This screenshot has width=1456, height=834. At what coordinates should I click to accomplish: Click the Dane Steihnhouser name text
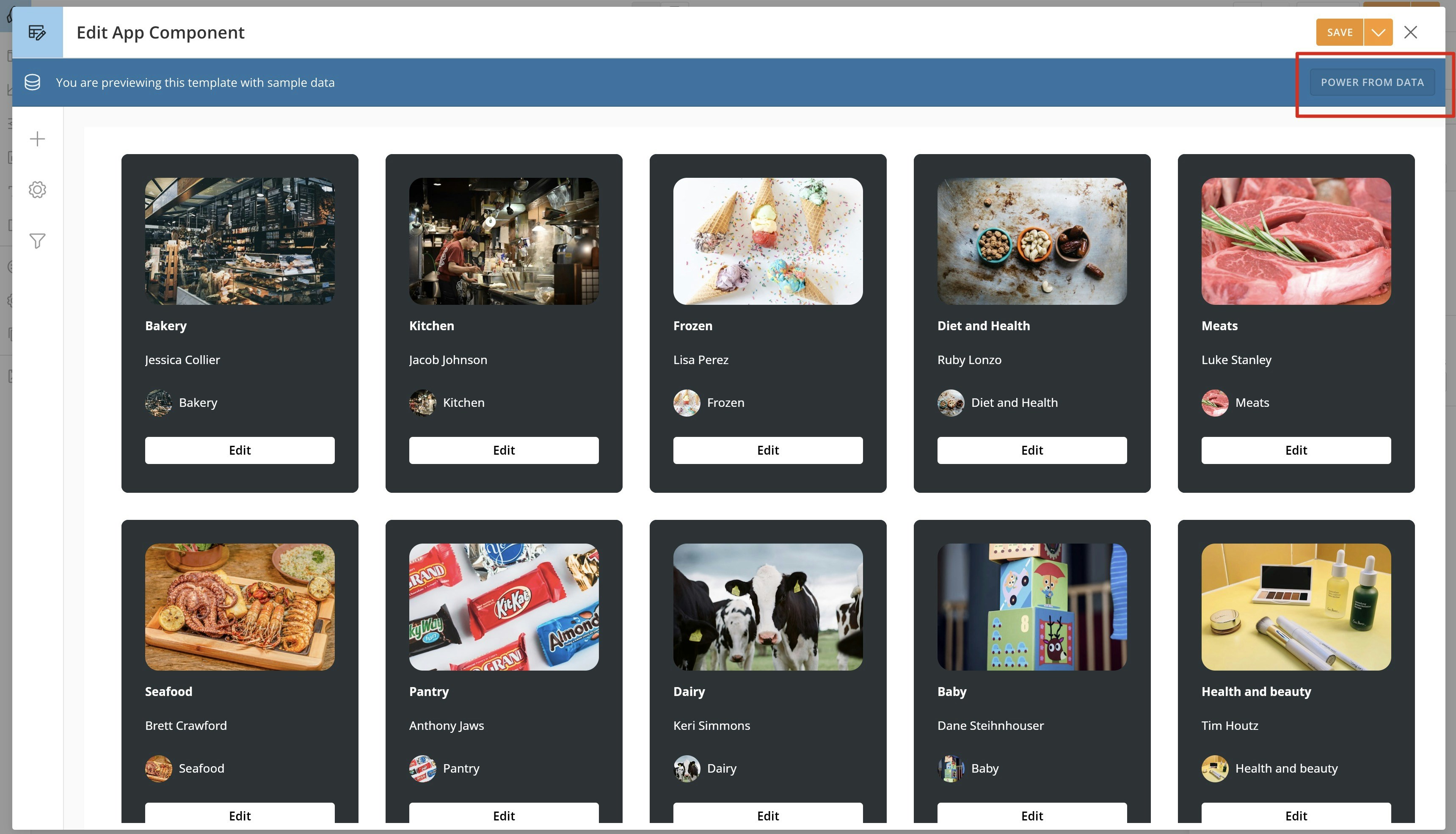[990, 726]
